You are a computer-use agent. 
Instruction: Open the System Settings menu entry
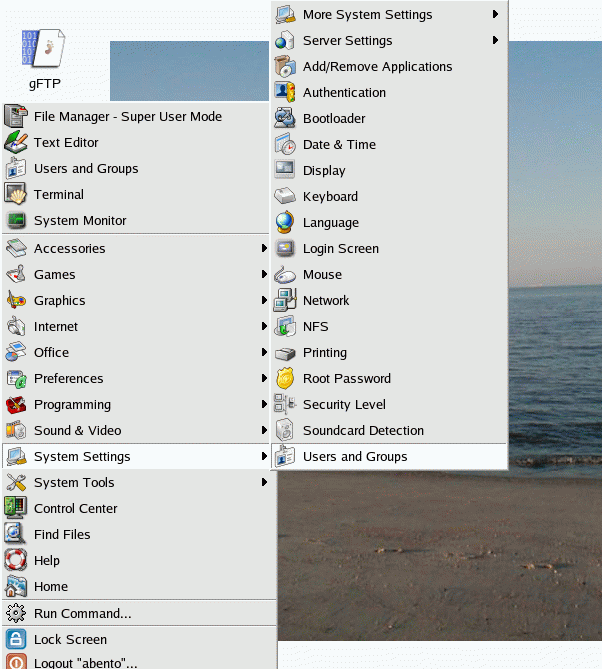click(x=136, y=457)
